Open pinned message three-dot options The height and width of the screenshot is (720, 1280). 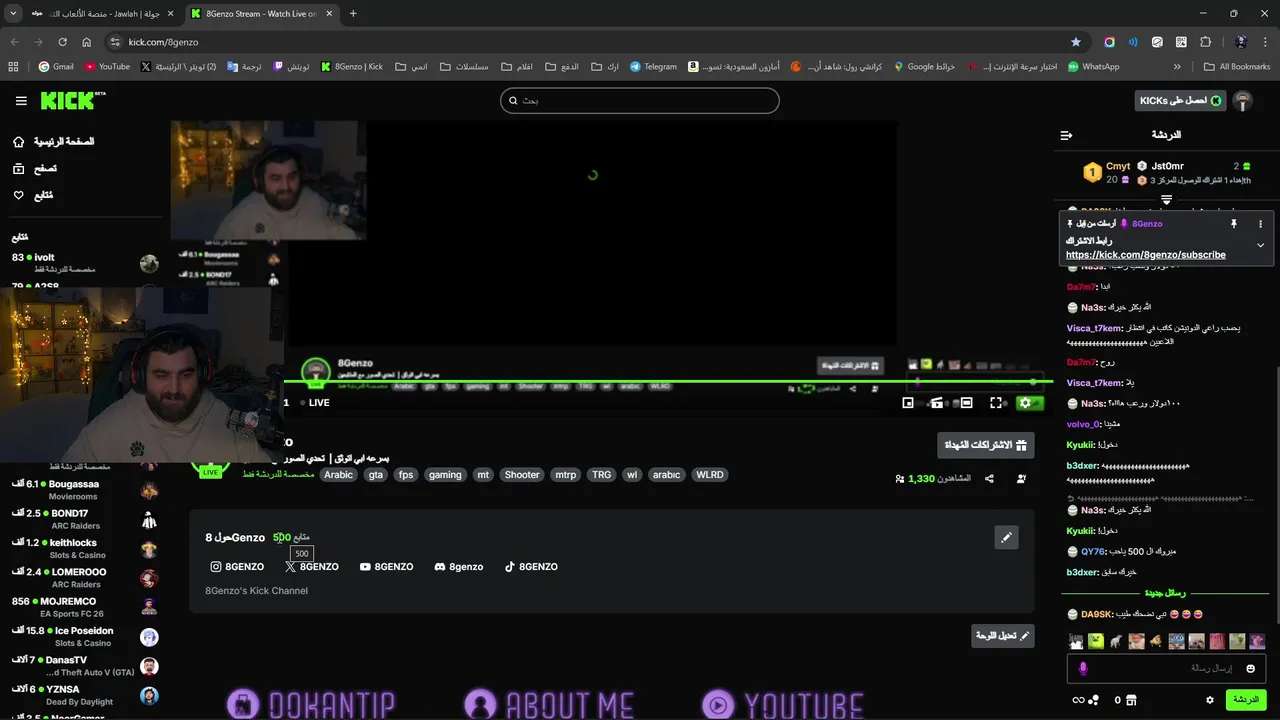point(1260,224)
